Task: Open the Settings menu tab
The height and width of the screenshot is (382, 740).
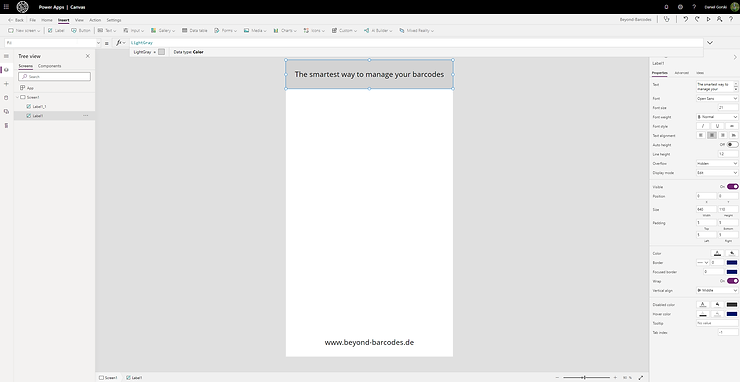Action: point(114,20)
